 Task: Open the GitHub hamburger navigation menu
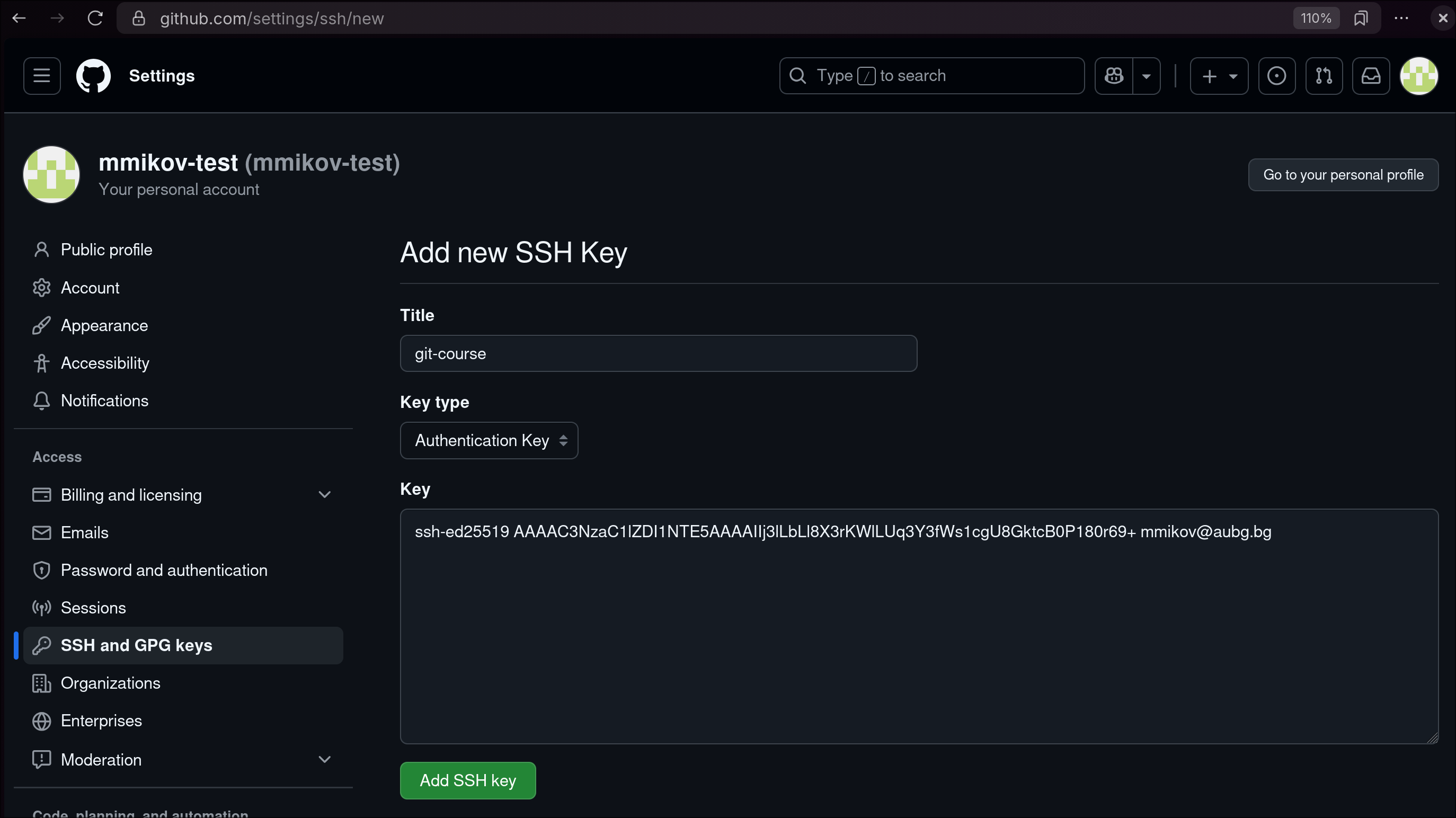[x=42, y=76]
